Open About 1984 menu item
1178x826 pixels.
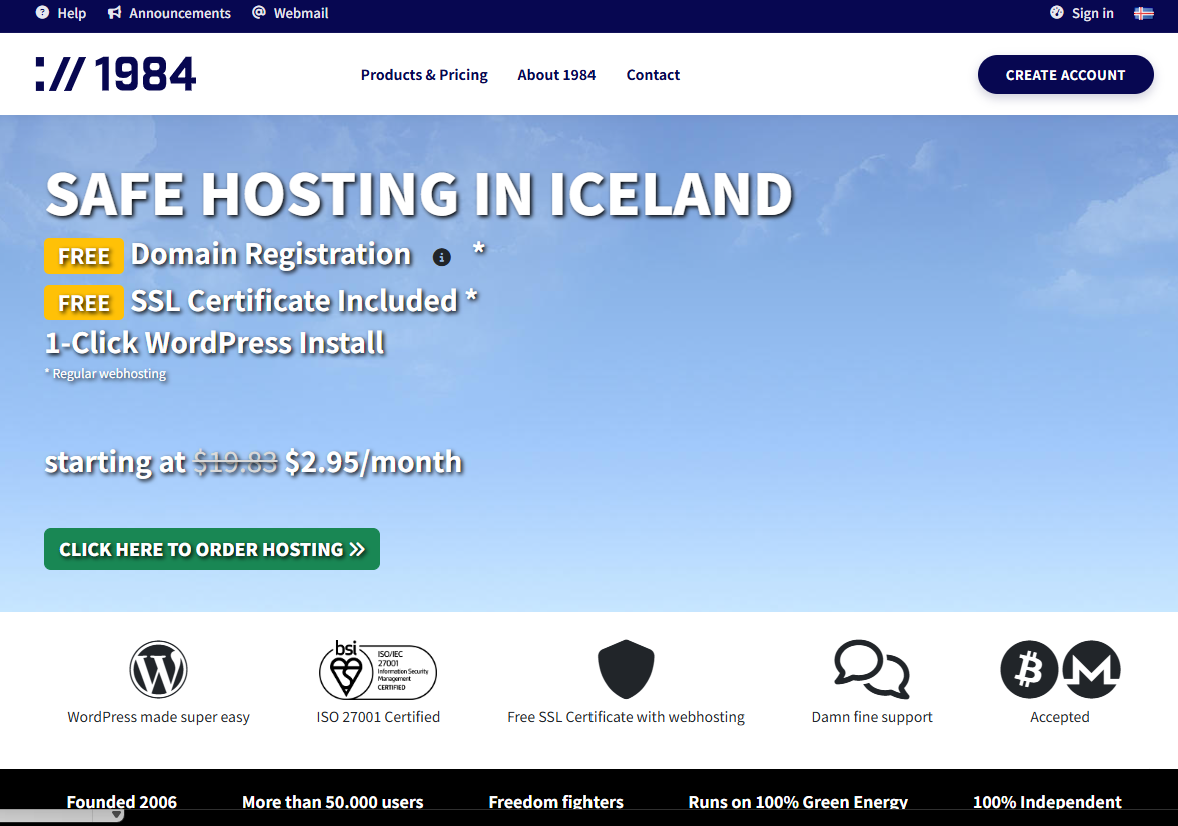point(557,74)
